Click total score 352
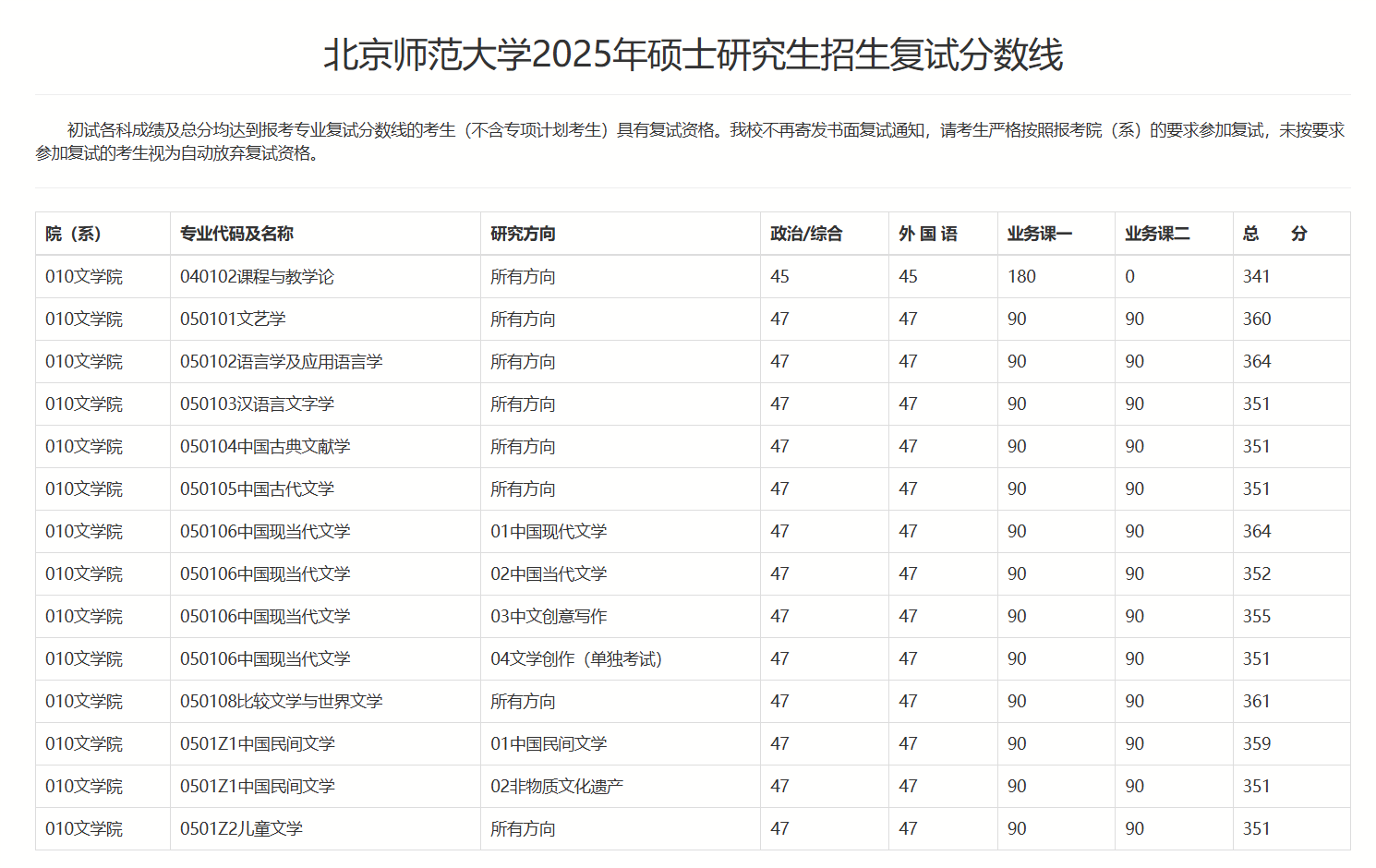Screen dimensions: 1376x868 click(1257, 573)
